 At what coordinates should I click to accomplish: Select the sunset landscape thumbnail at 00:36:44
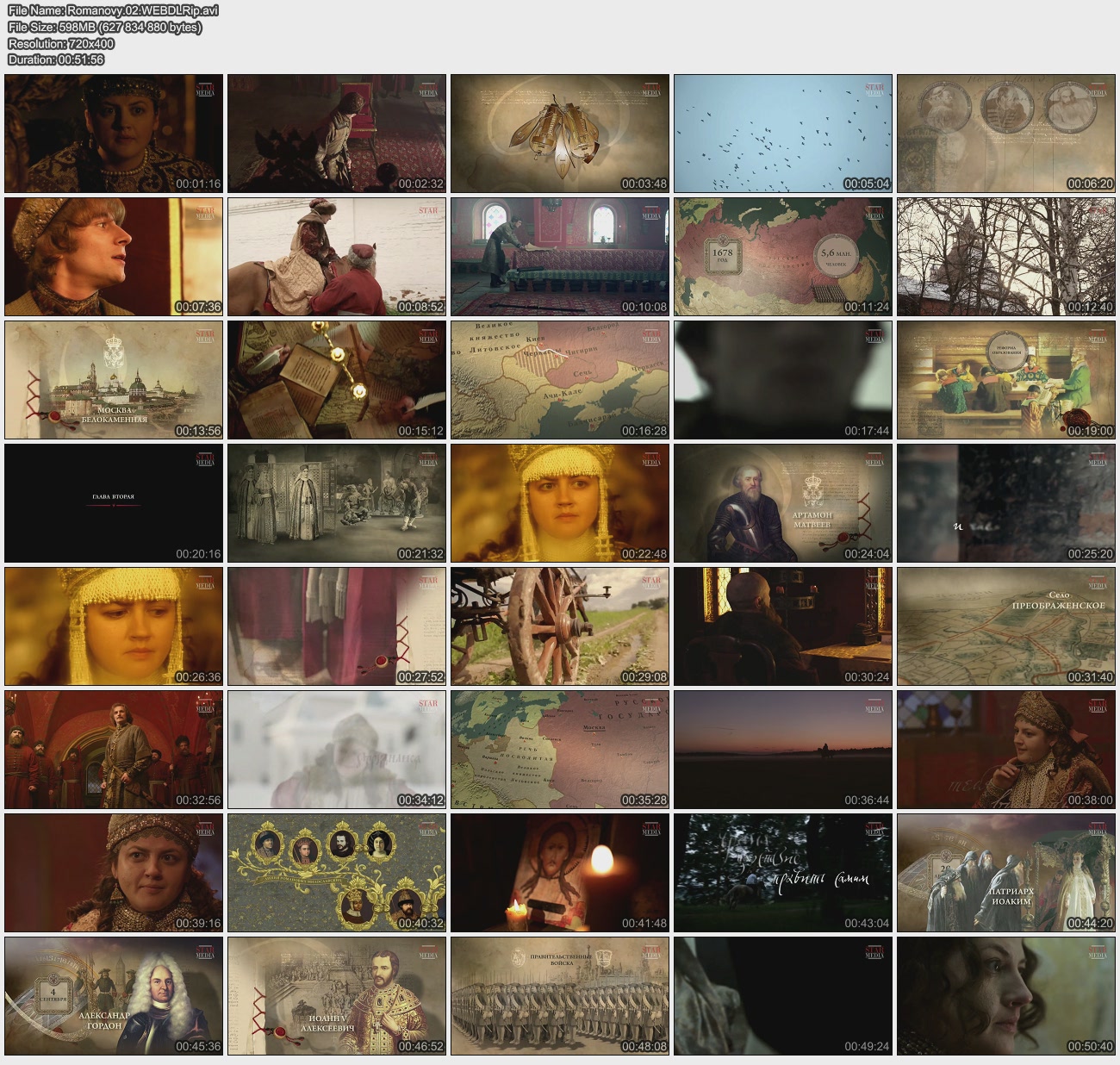pos(782,750)
